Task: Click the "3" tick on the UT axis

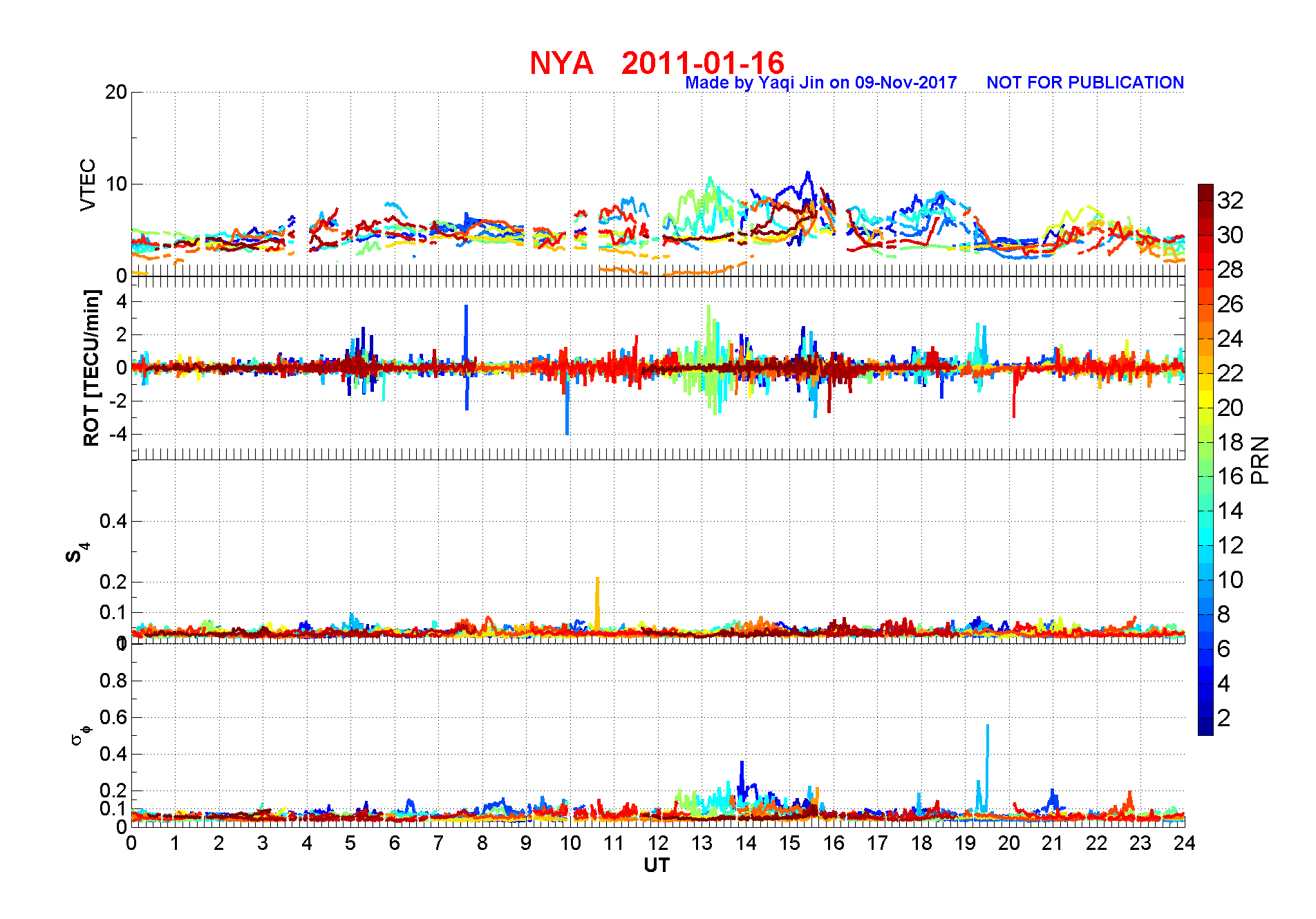Action: (263, 843)
